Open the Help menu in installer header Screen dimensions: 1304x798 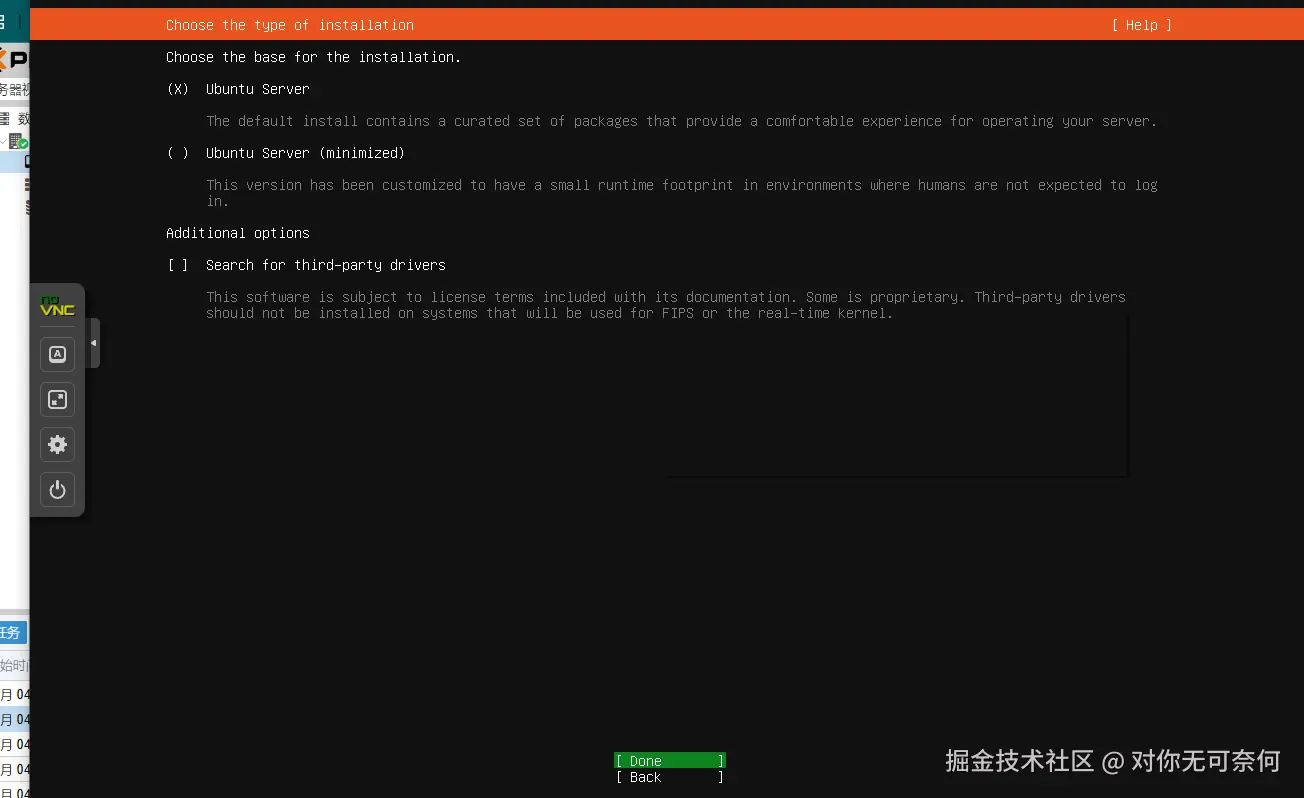(x=1141, y=25)
